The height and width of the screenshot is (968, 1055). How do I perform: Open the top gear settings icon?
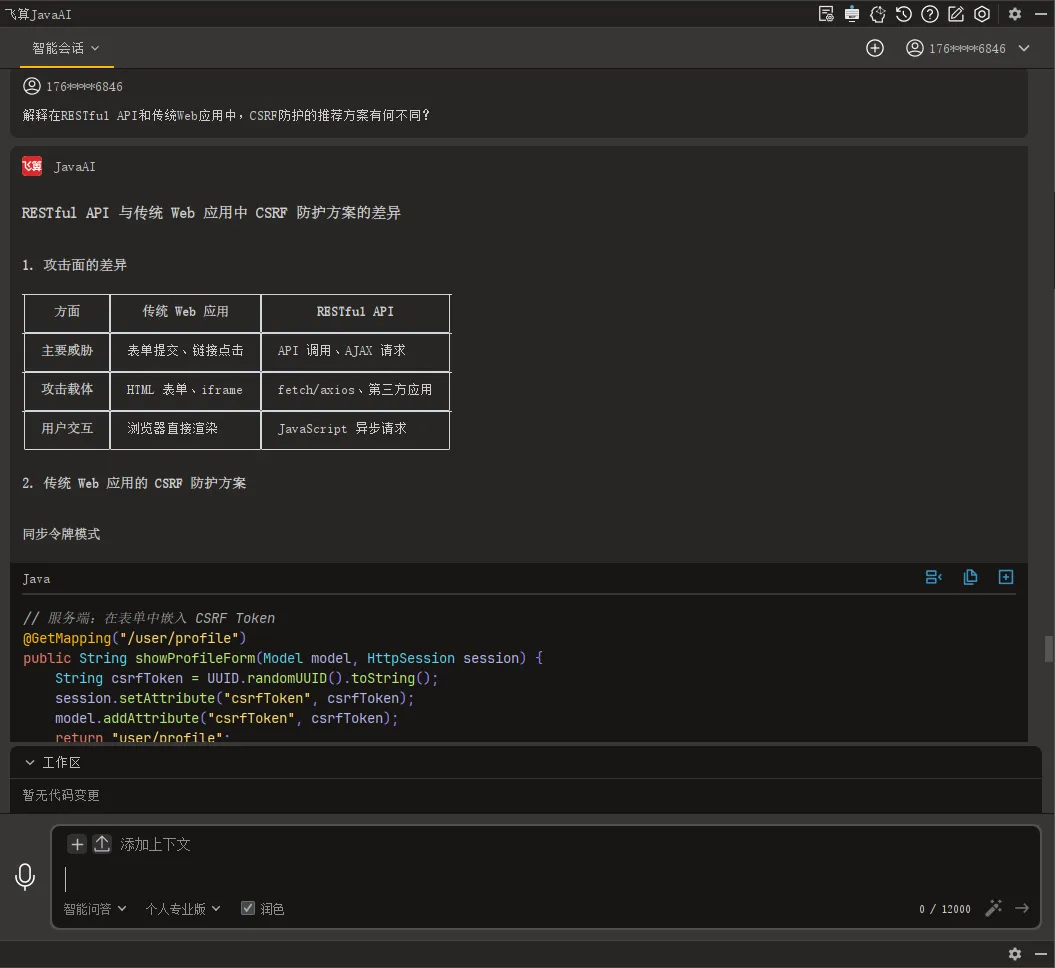coord(1015,14)
